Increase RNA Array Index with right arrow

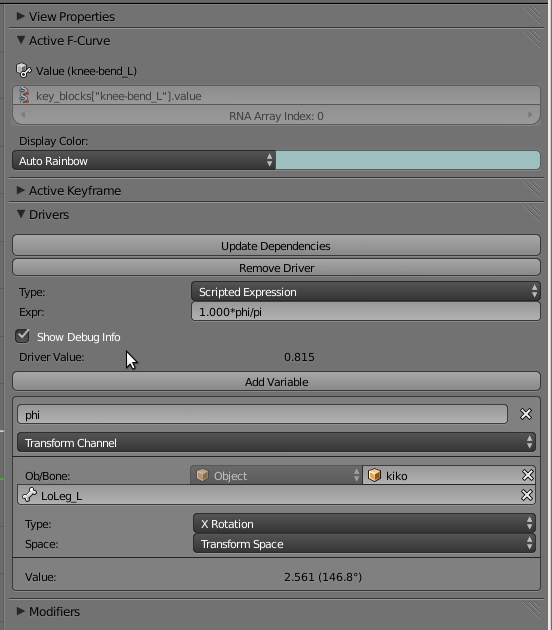[530, 115]
